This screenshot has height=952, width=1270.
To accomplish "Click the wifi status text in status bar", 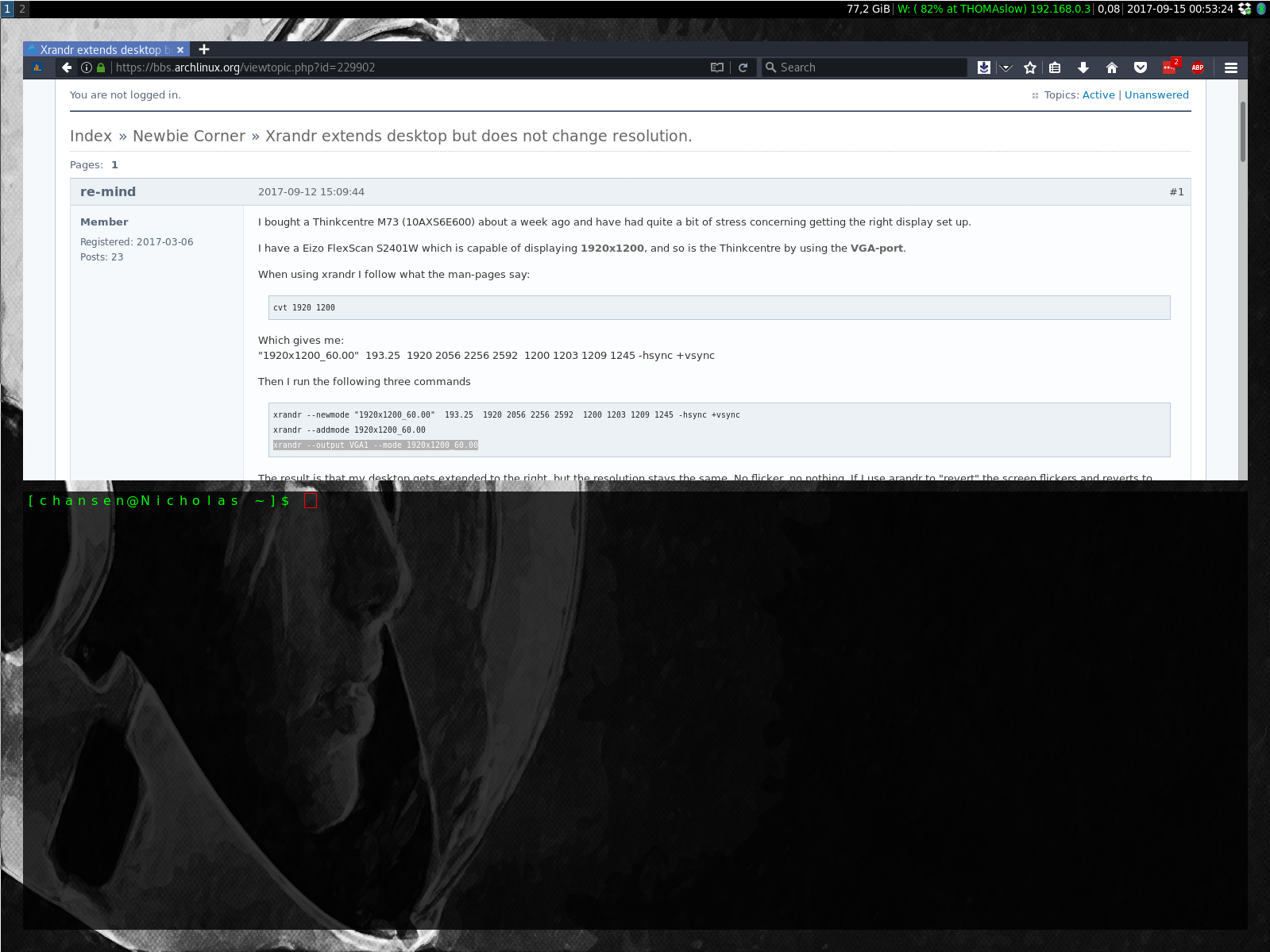I will tap(994, 9).
